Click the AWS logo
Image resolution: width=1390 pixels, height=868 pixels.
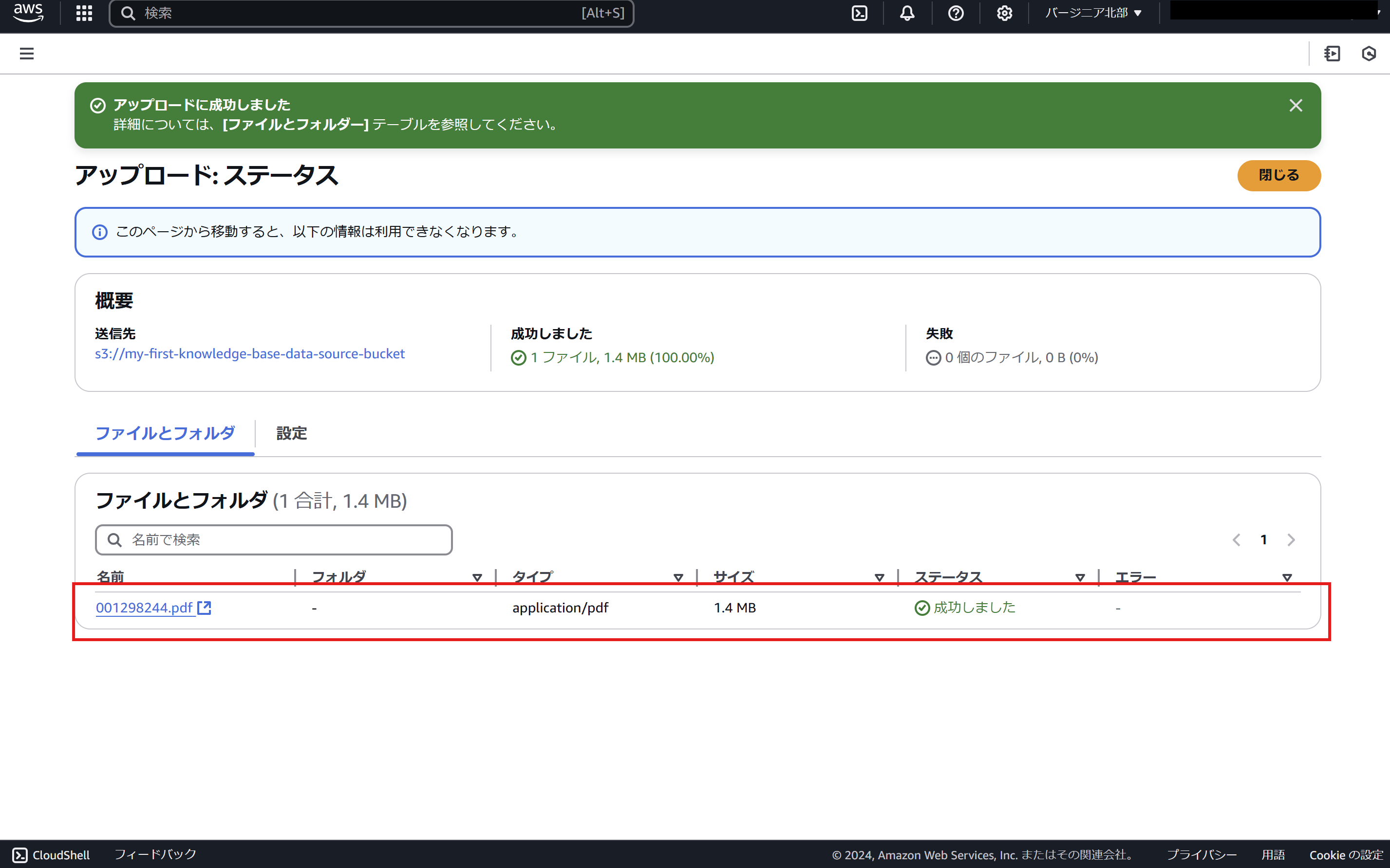pyautogui.click(x=28, y=13)
